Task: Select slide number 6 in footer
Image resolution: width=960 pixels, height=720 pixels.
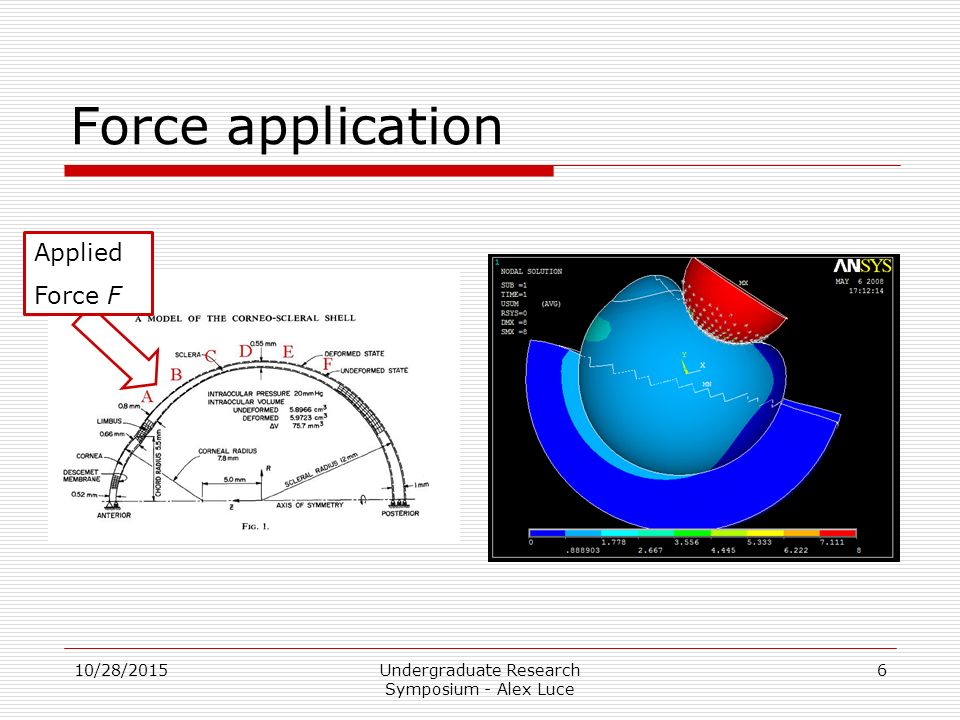Action: (x=882, y=670)
